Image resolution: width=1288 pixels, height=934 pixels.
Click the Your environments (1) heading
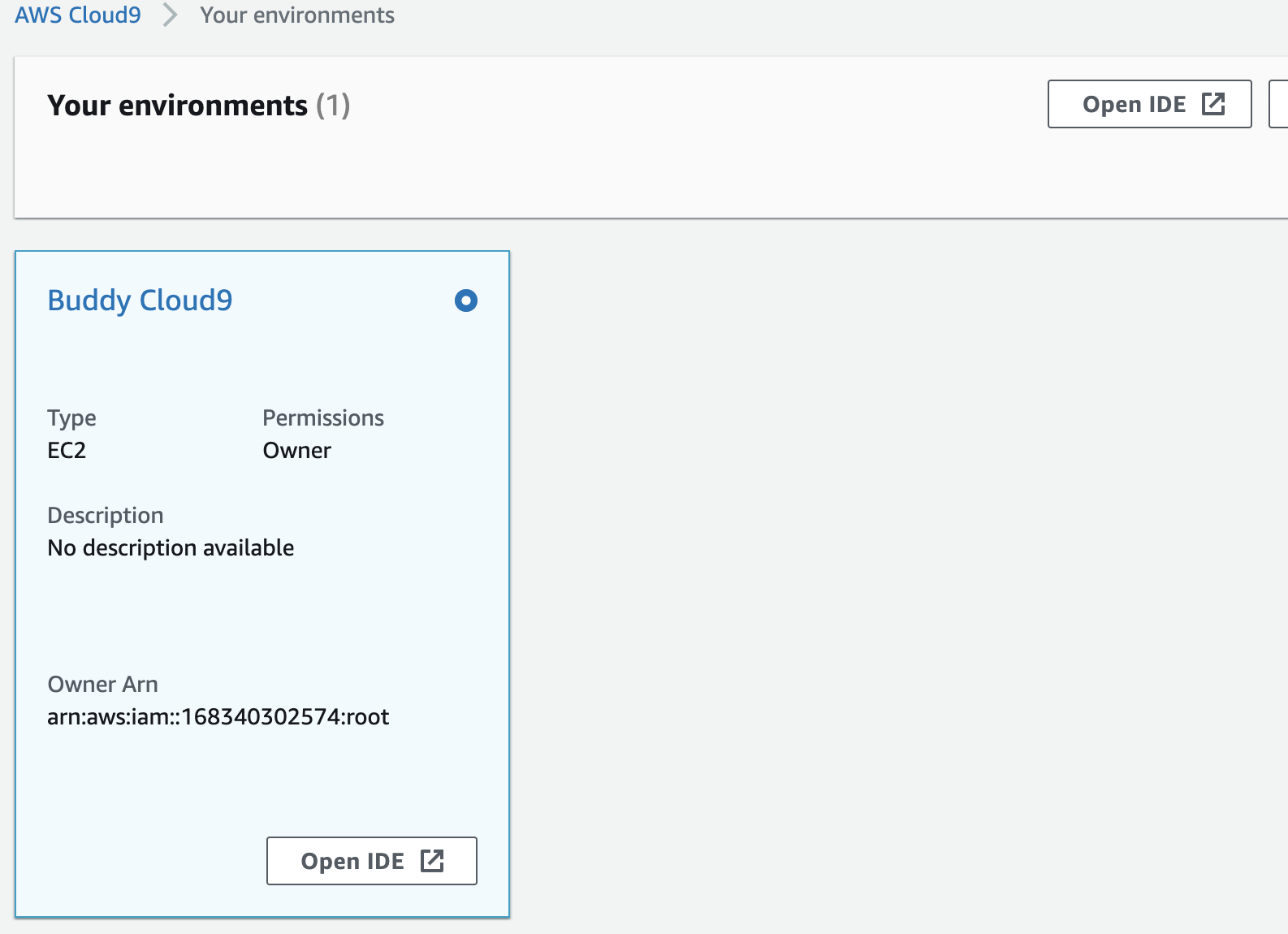[x=199, y=106]
